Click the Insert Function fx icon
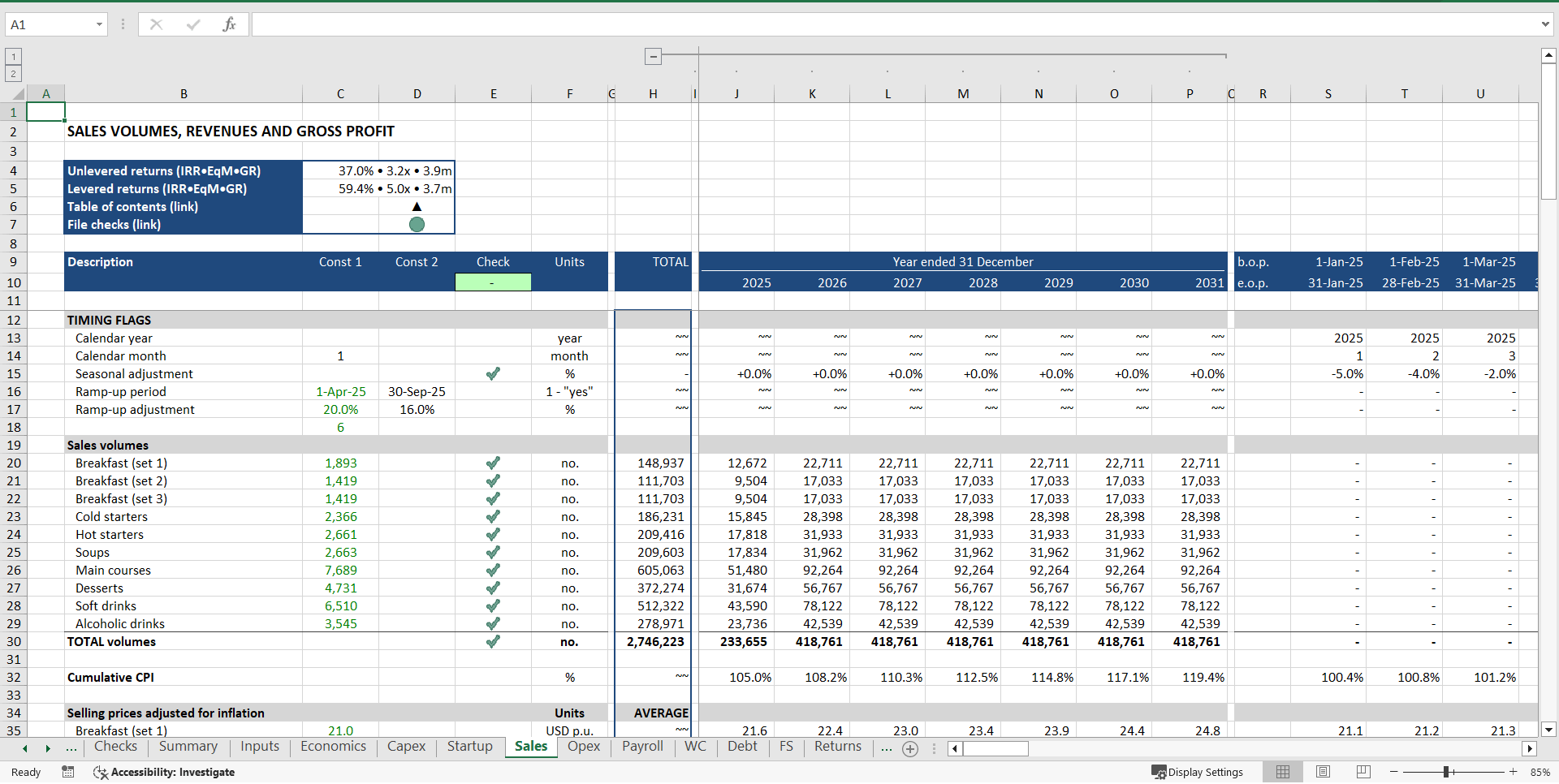Image resolution: width=1559 pixels, height=784 pixels. (229, 24)
